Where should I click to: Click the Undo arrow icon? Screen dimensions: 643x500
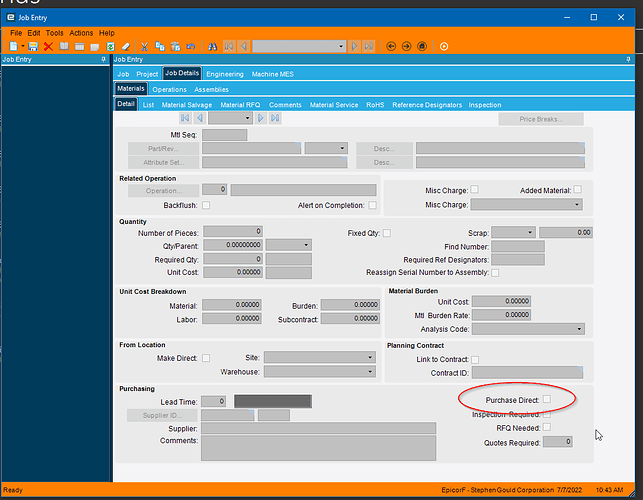click(x=191, y=46)
